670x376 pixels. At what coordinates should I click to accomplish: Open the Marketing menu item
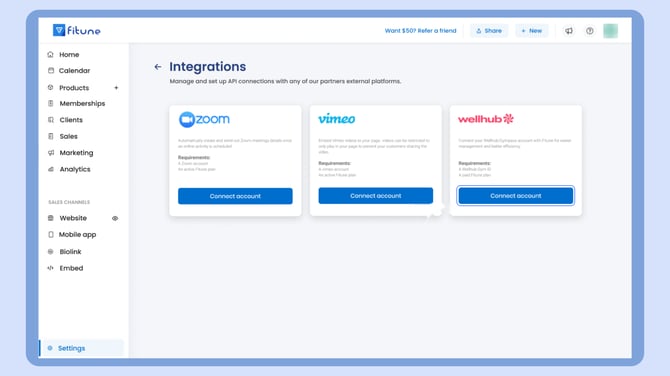[76, 153]
